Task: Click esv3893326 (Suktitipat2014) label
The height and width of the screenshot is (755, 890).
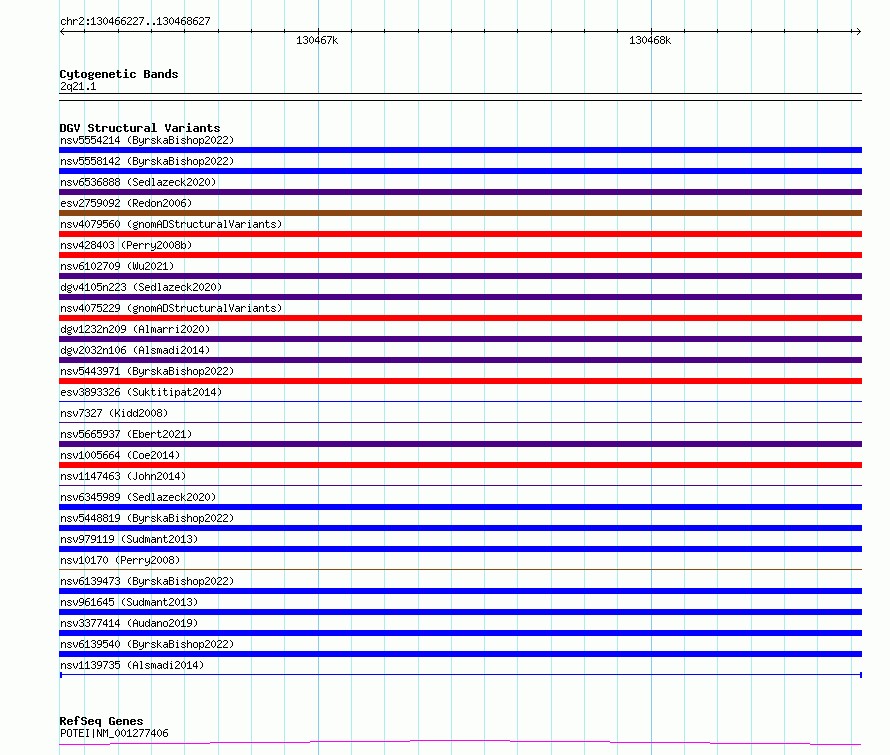Action: point(141,392)
